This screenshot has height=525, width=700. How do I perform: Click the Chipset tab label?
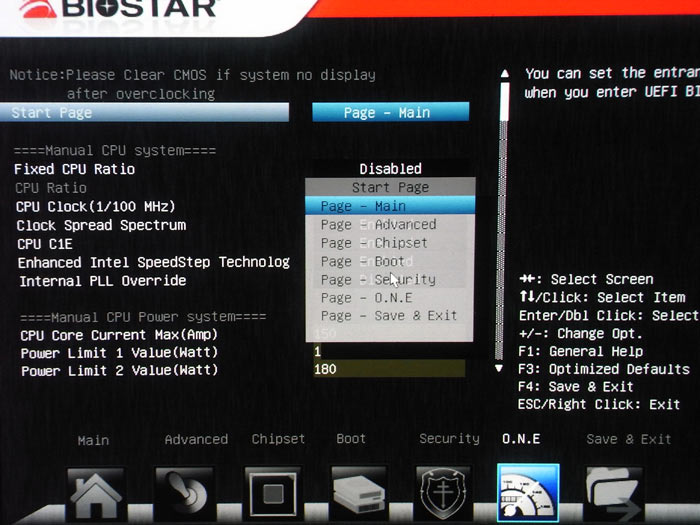(278, 439)
